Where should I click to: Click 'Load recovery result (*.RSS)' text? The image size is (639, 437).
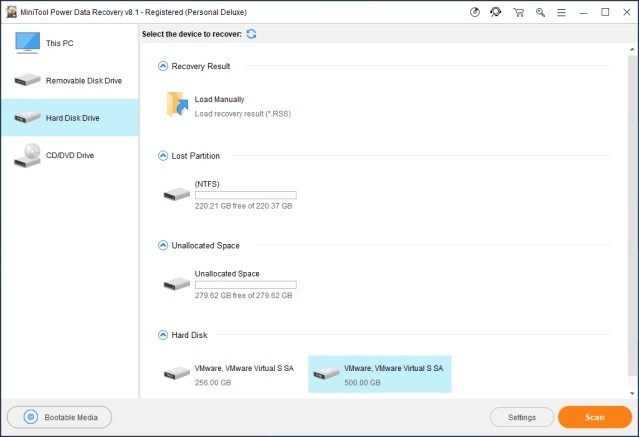coord(243,114)
